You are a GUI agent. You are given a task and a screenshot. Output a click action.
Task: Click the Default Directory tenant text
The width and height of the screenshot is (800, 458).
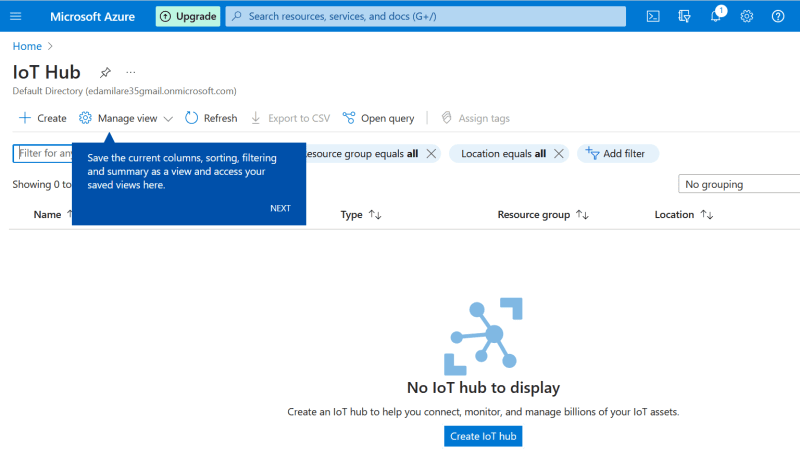pyautogui.click(x=124, y=91)
